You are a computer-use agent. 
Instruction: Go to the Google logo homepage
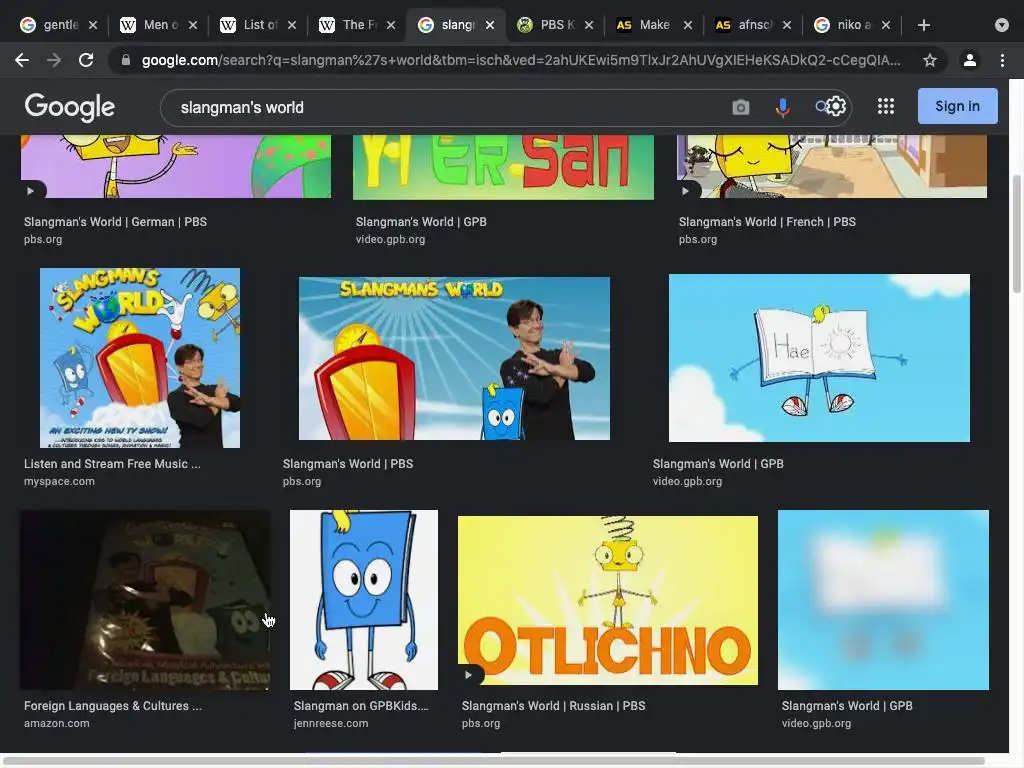click(70, 107)
